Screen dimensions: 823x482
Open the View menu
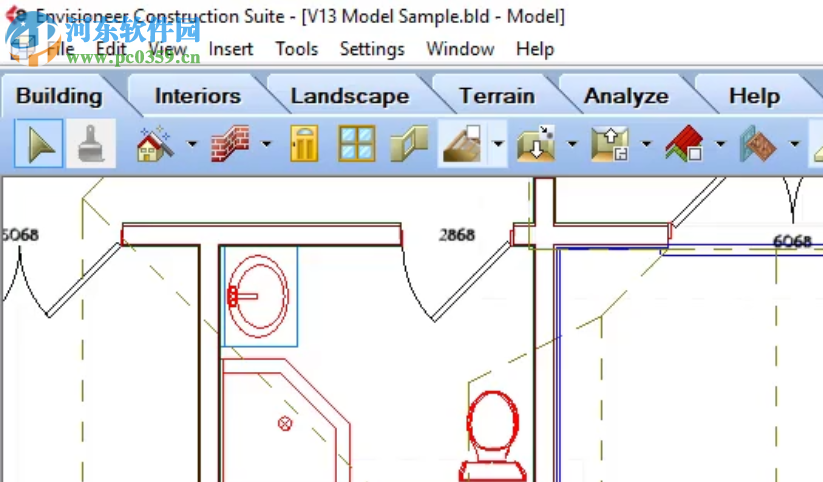coord(168,49)
